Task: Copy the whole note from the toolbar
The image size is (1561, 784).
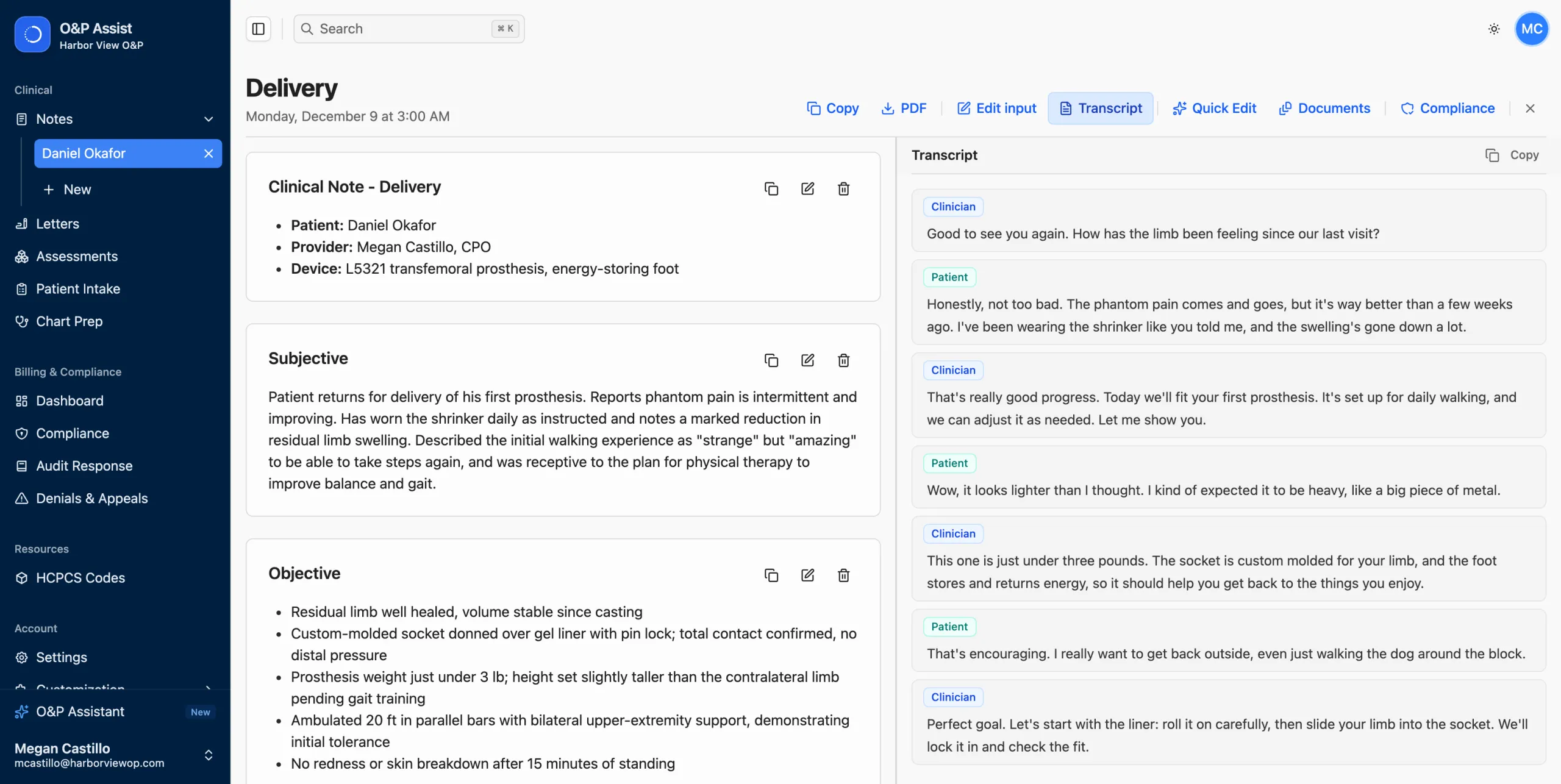Action: [x=832, y=109]
